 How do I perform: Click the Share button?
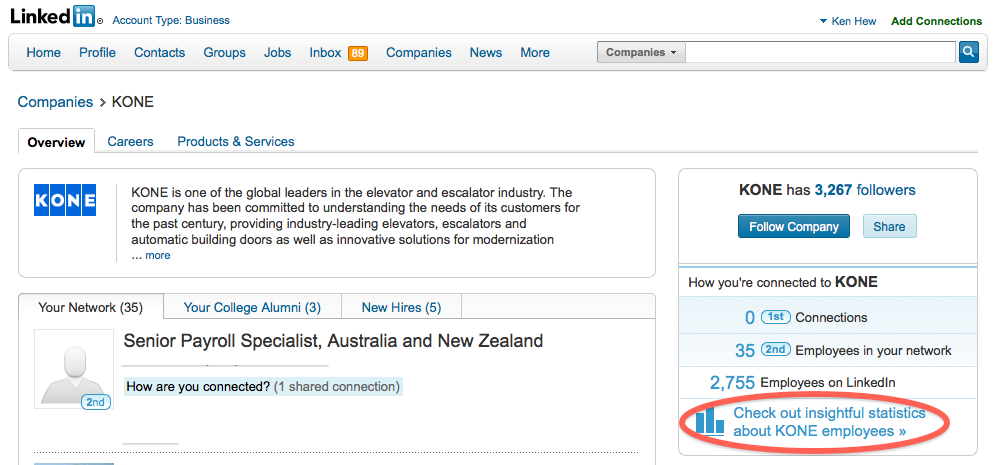(889, 226)
